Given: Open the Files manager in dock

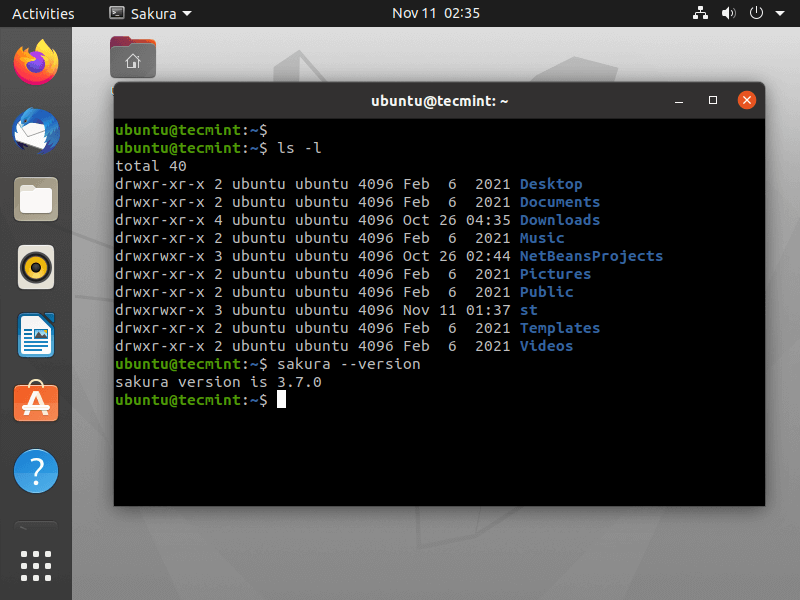Looking at the screenshot, I should 36,199.
